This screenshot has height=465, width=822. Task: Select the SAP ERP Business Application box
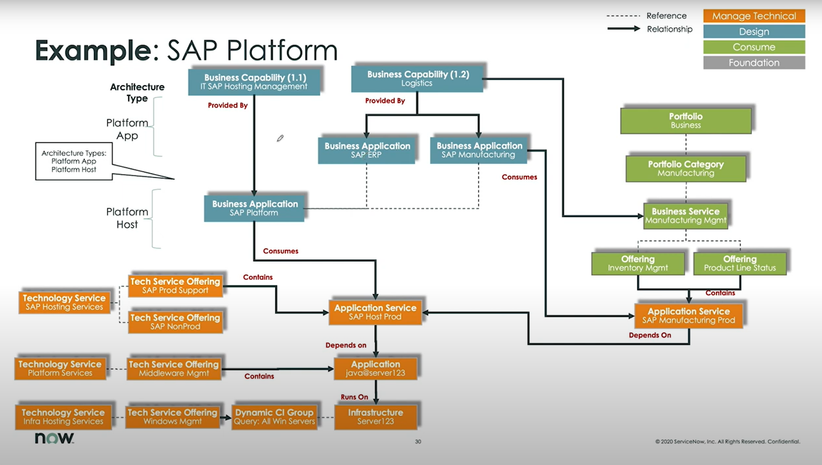pyautogui.click(x=366, y=150)
